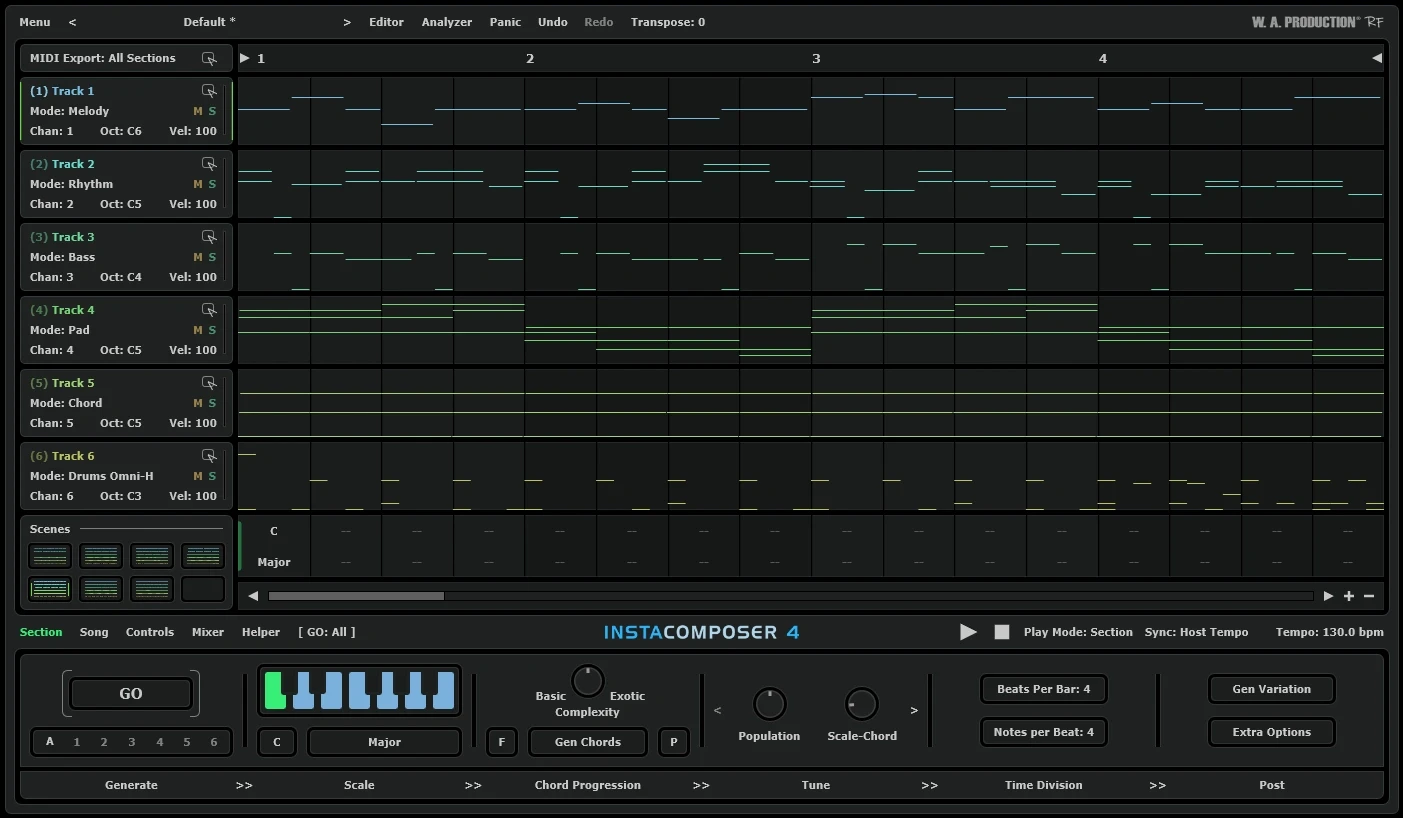
Task: Click the Track 6 MIDI drag icon
Action: tap(209, 456)
